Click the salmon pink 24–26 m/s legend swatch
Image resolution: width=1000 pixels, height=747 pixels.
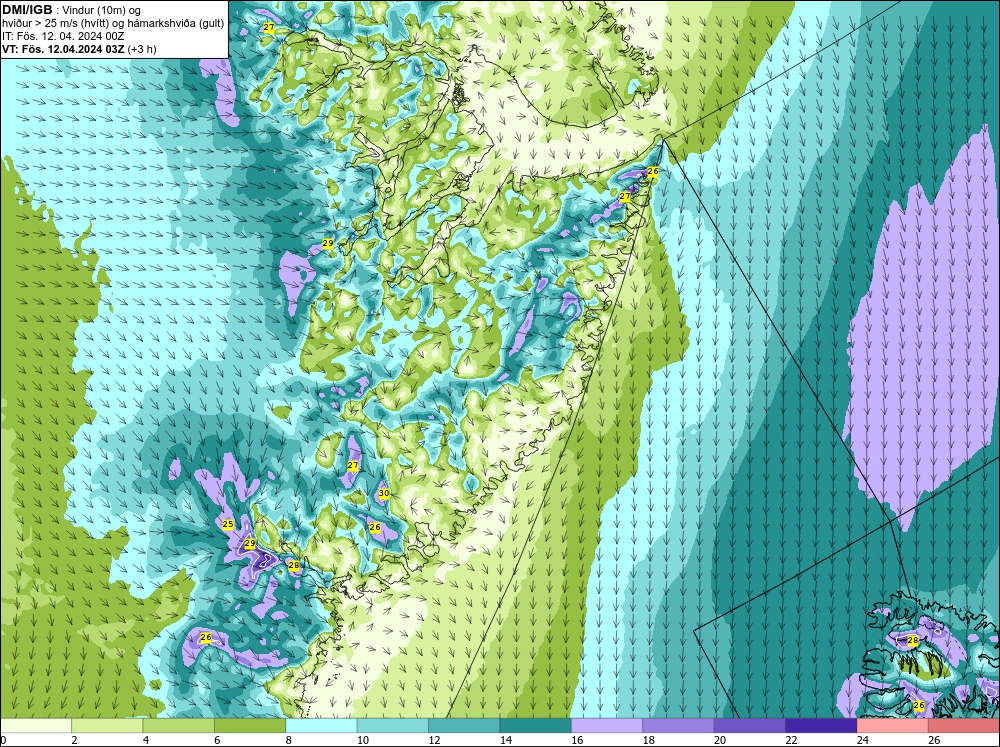[x=893, y=725]
